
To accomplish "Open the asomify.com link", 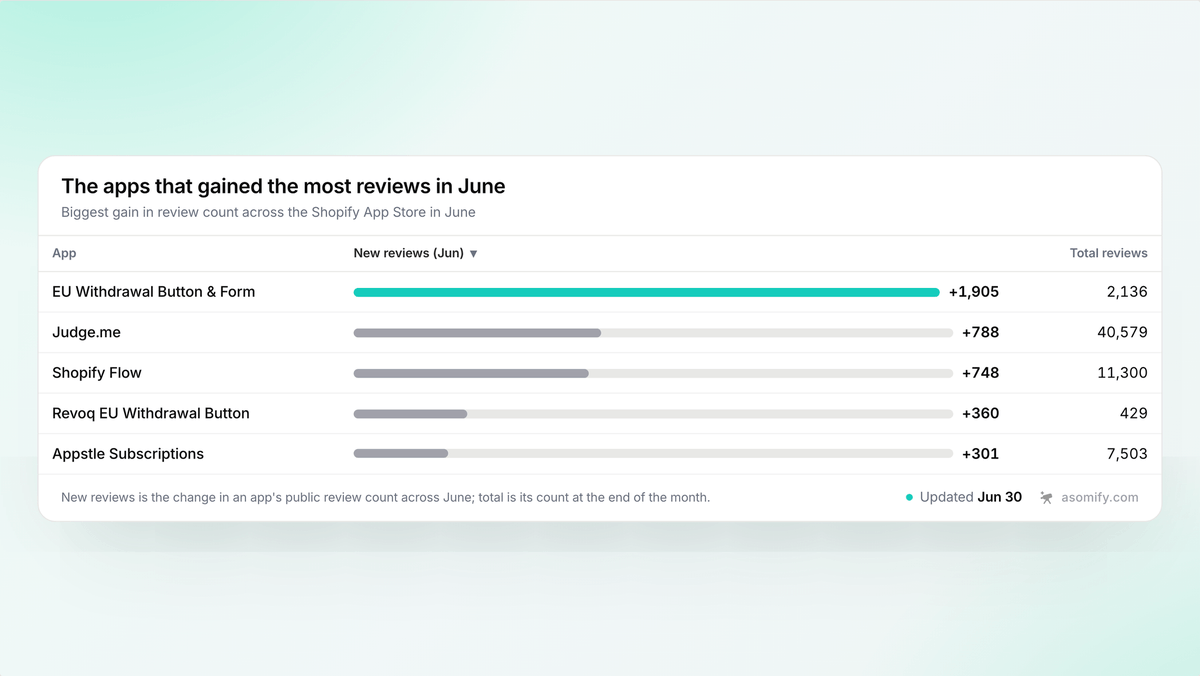I will click(1098, 497).
